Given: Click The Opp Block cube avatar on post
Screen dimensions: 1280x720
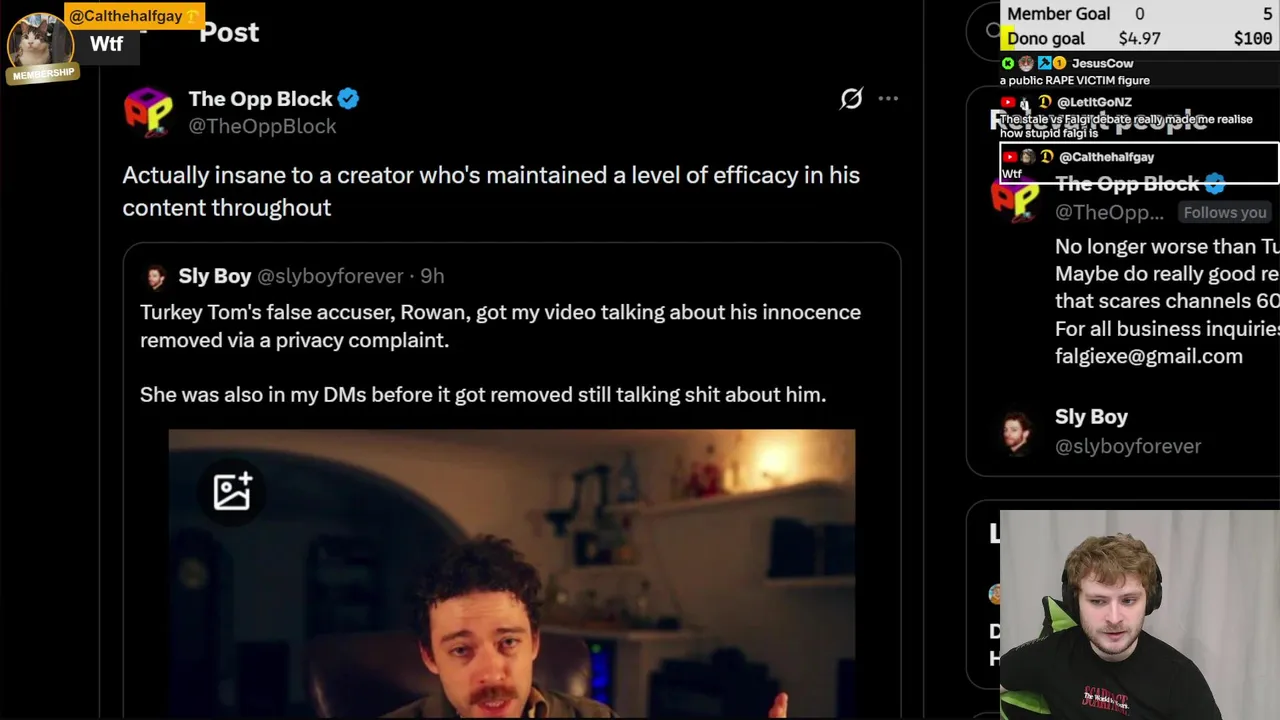Looking at the screenshot, I should [148, 112].
